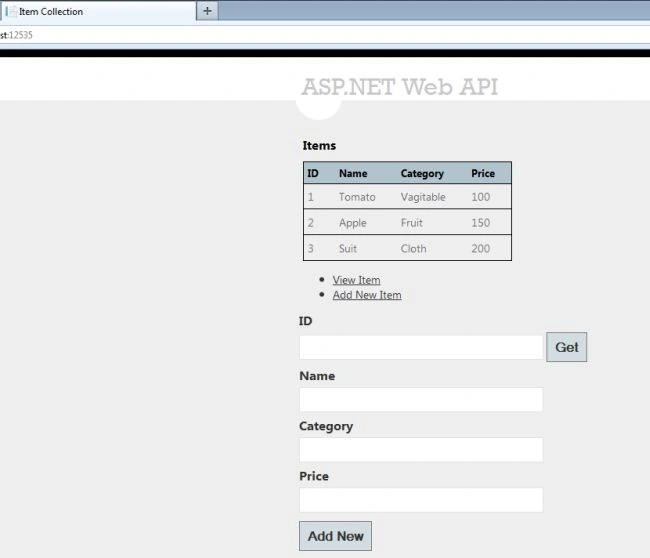
Task: Select the Vagitable category cell
Action: click(423, 197)
